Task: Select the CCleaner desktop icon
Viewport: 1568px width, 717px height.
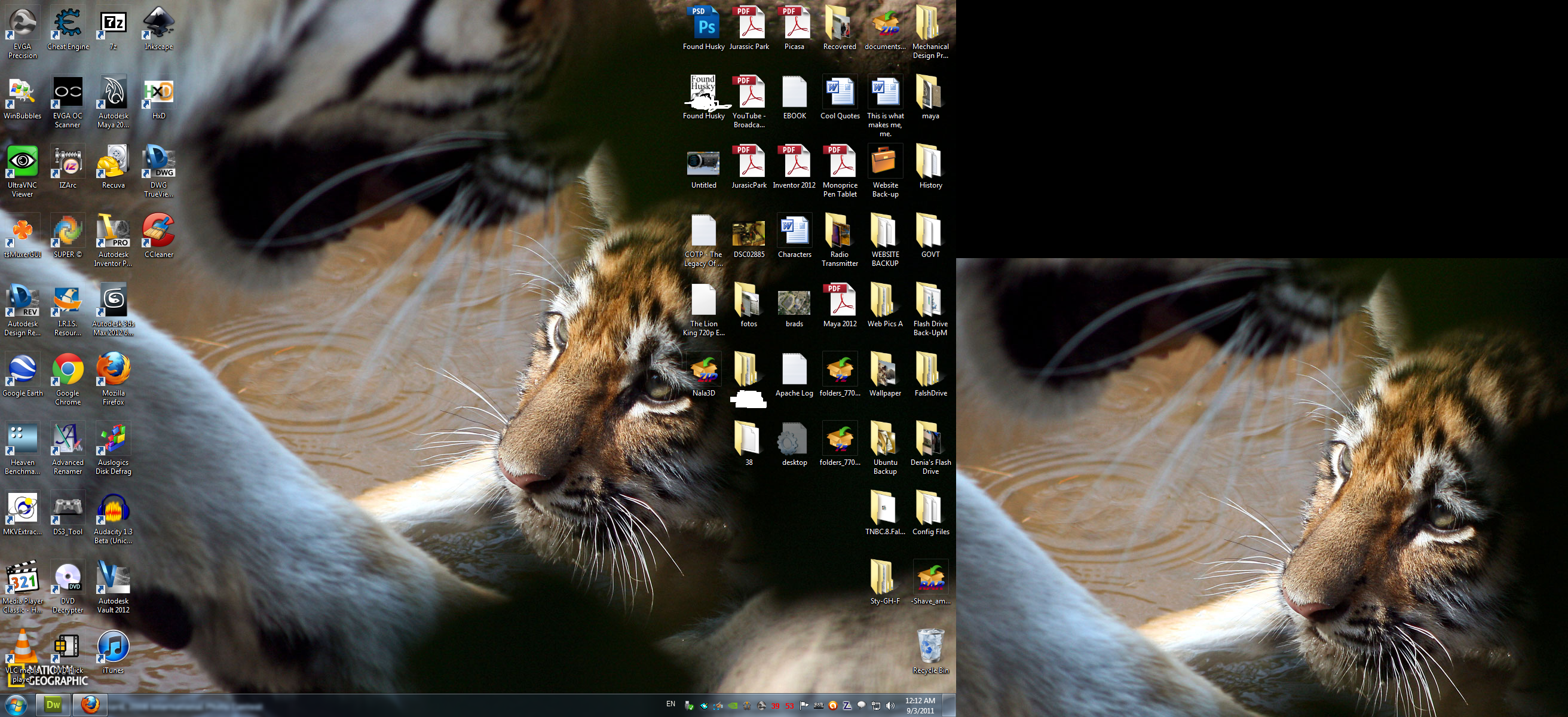Action: (158, 233)
